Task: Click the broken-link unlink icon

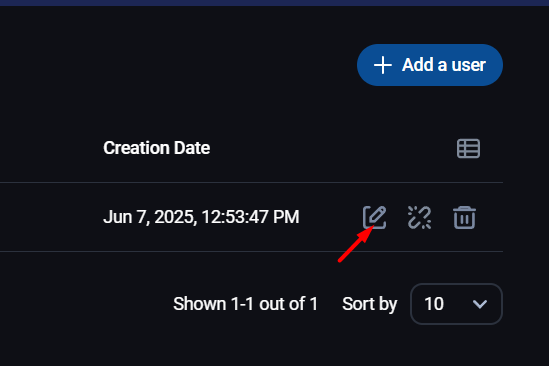Action: [x=419, y=217]
